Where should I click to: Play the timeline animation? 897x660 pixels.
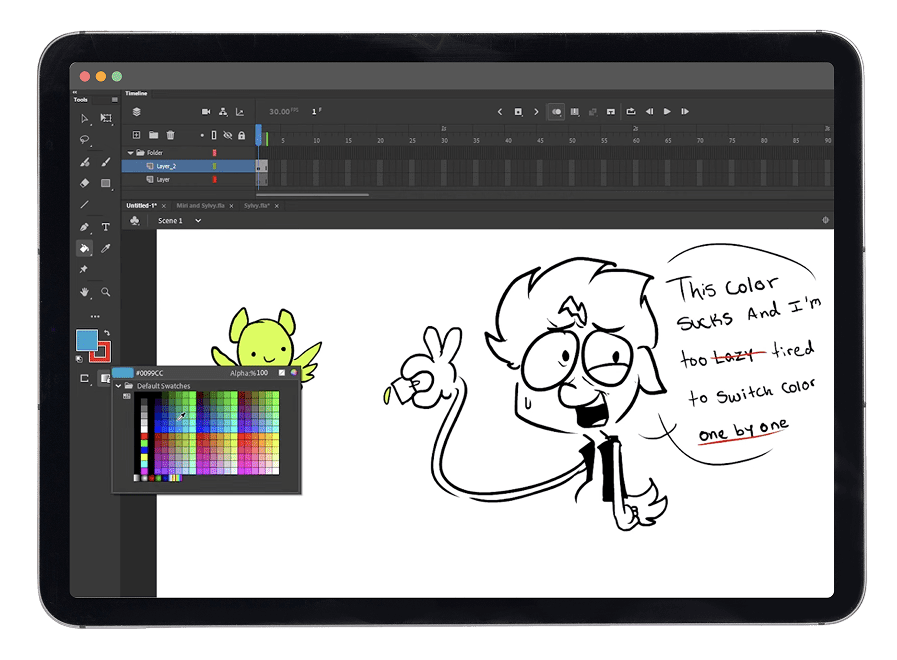667,112
